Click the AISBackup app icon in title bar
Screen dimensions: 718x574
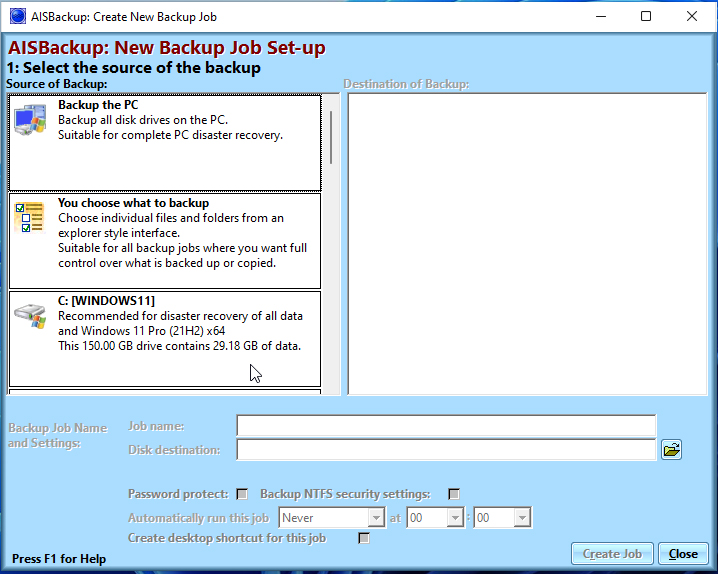(x=18, y=17)
